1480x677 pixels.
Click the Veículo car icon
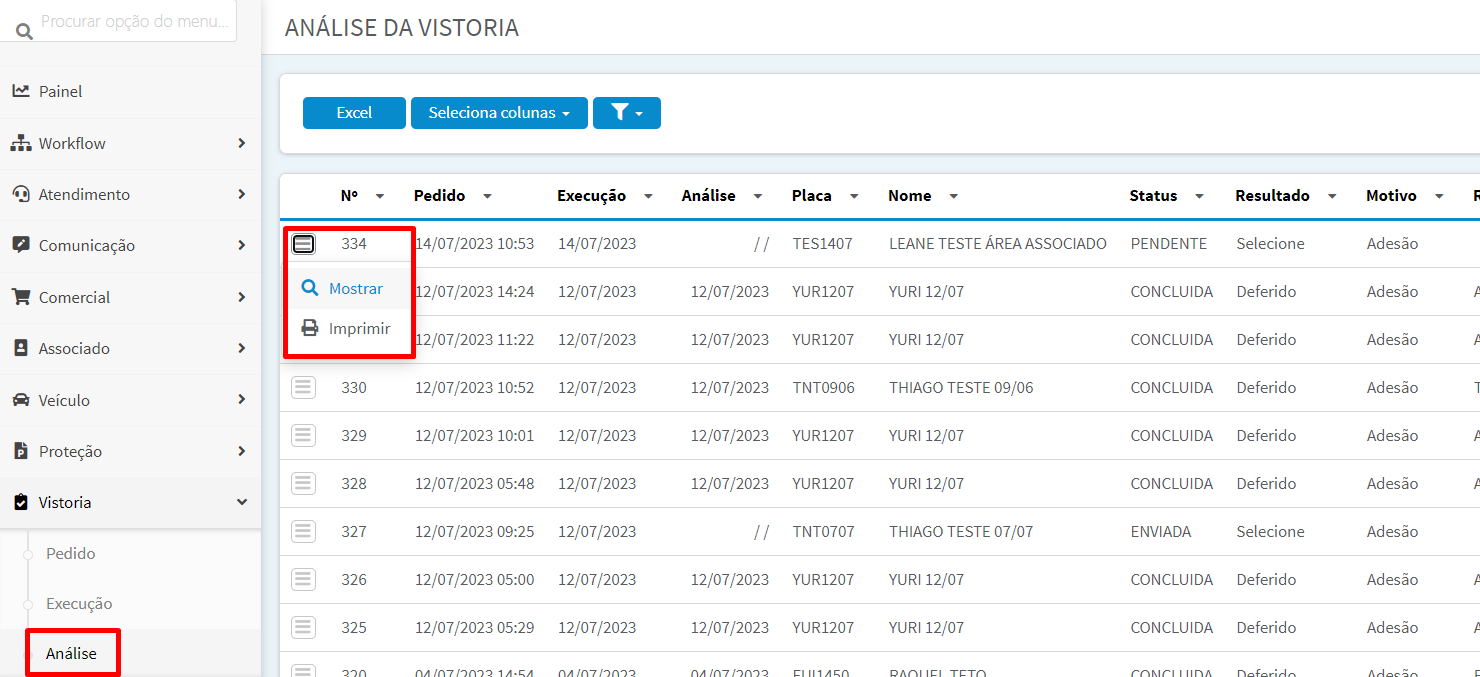21,400
